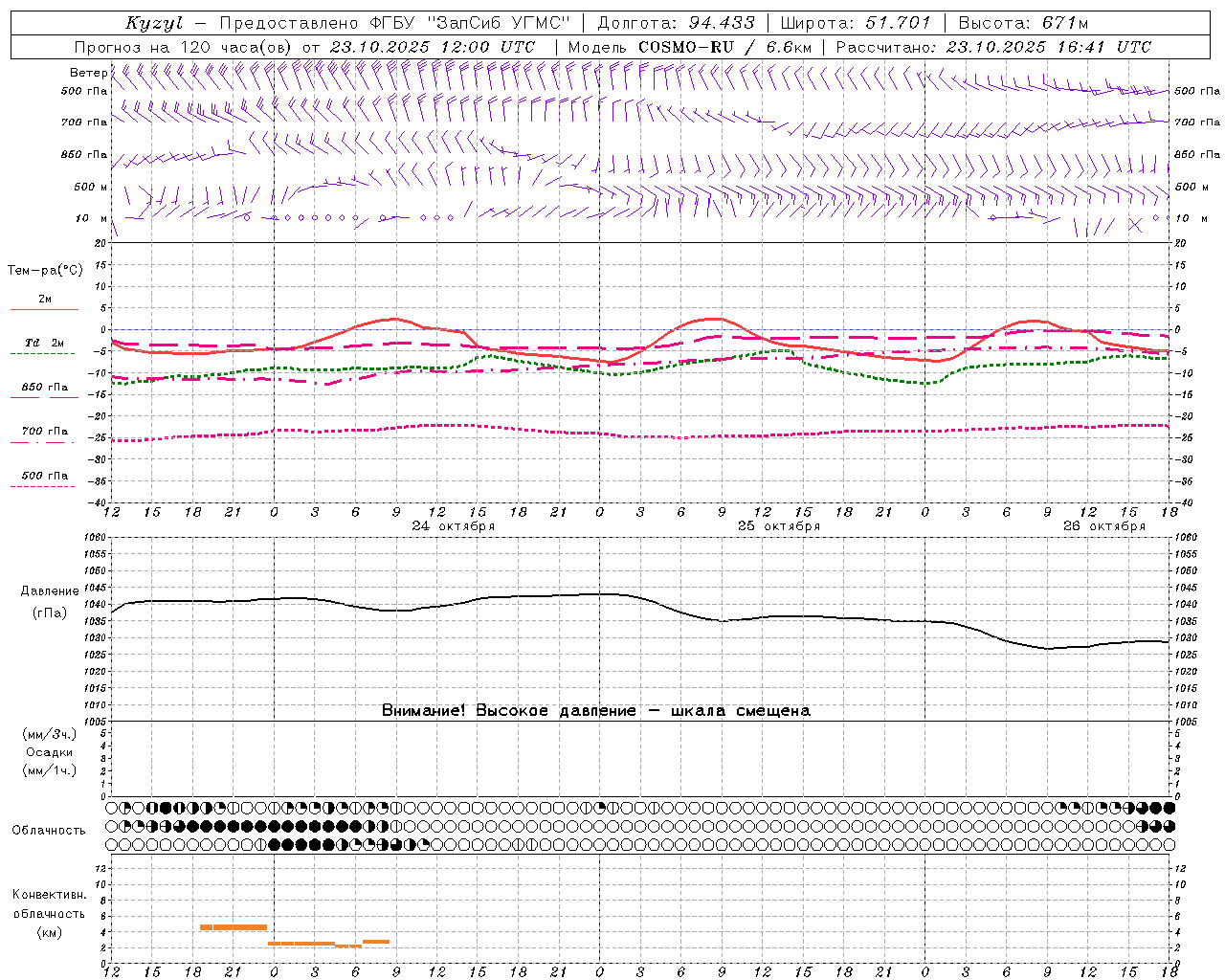Click the 24 октября date label
Viewport: 1225px width, 980px height.
pos(454,526)
